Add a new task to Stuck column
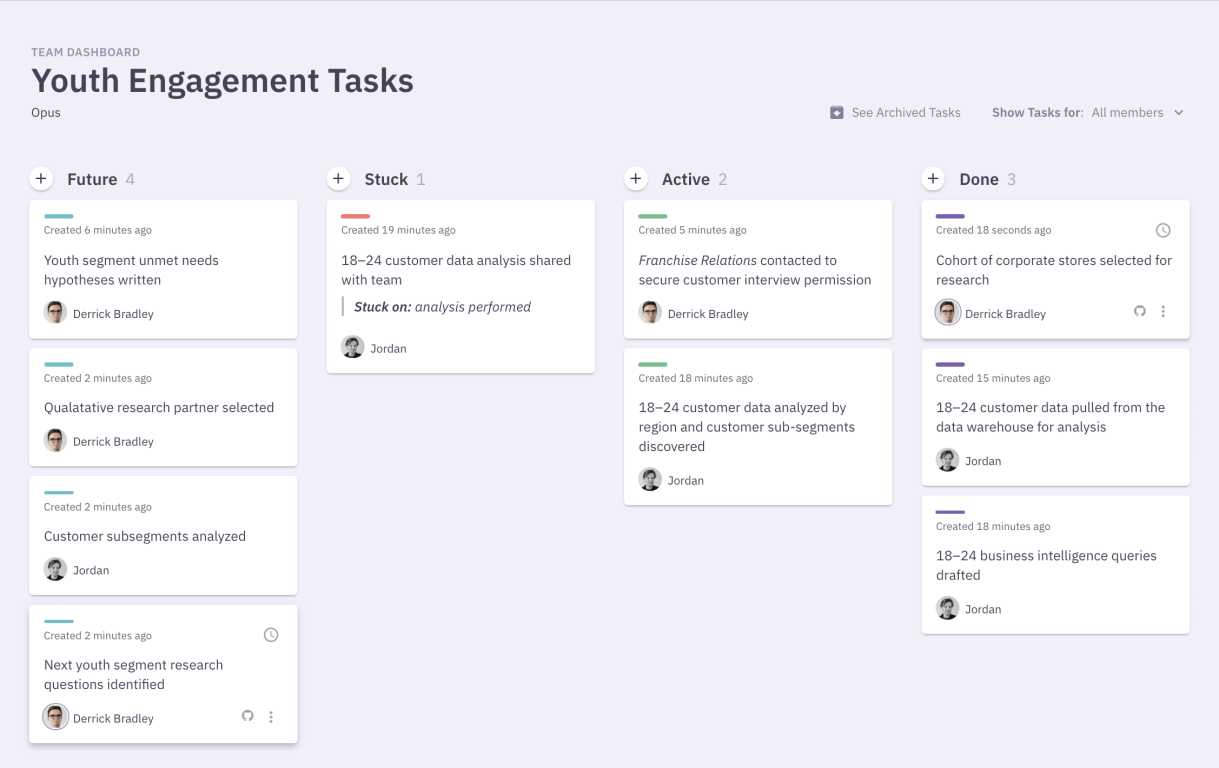The width and height of the screenshot is (1219, 768). click(x=338, y=179)
